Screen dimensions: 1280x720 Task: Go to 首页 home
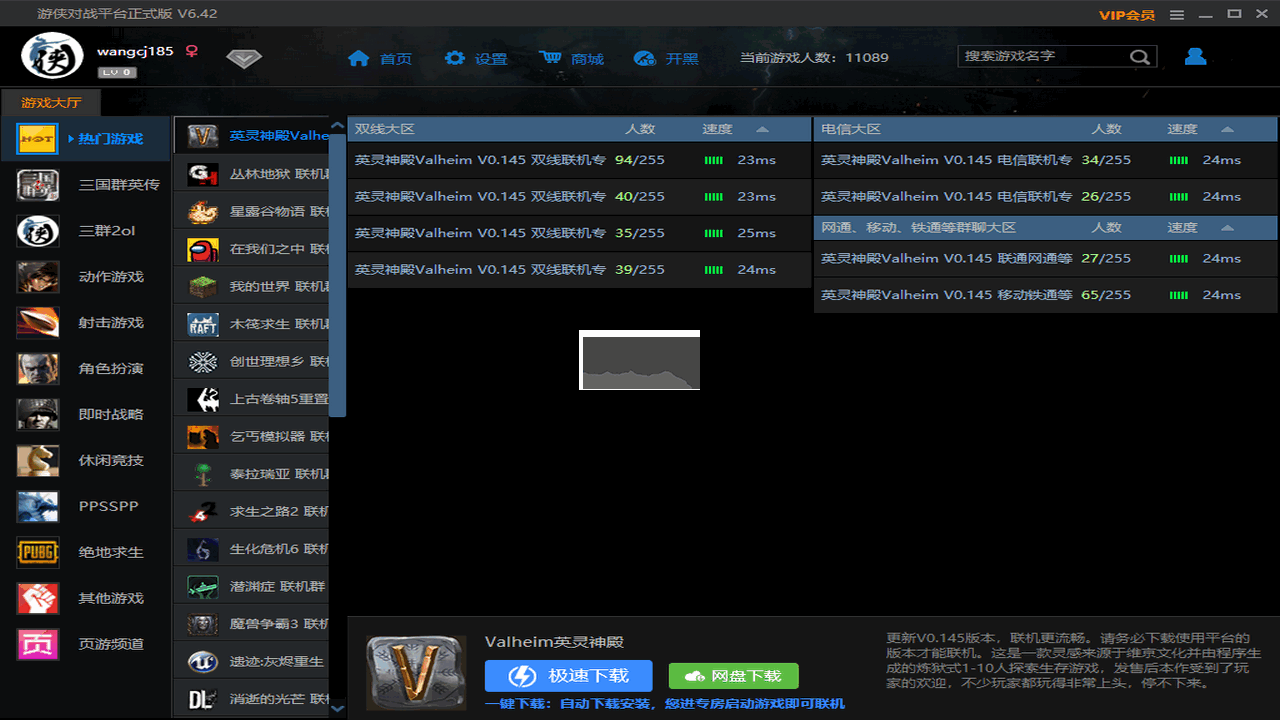click(x=380, y=58)
